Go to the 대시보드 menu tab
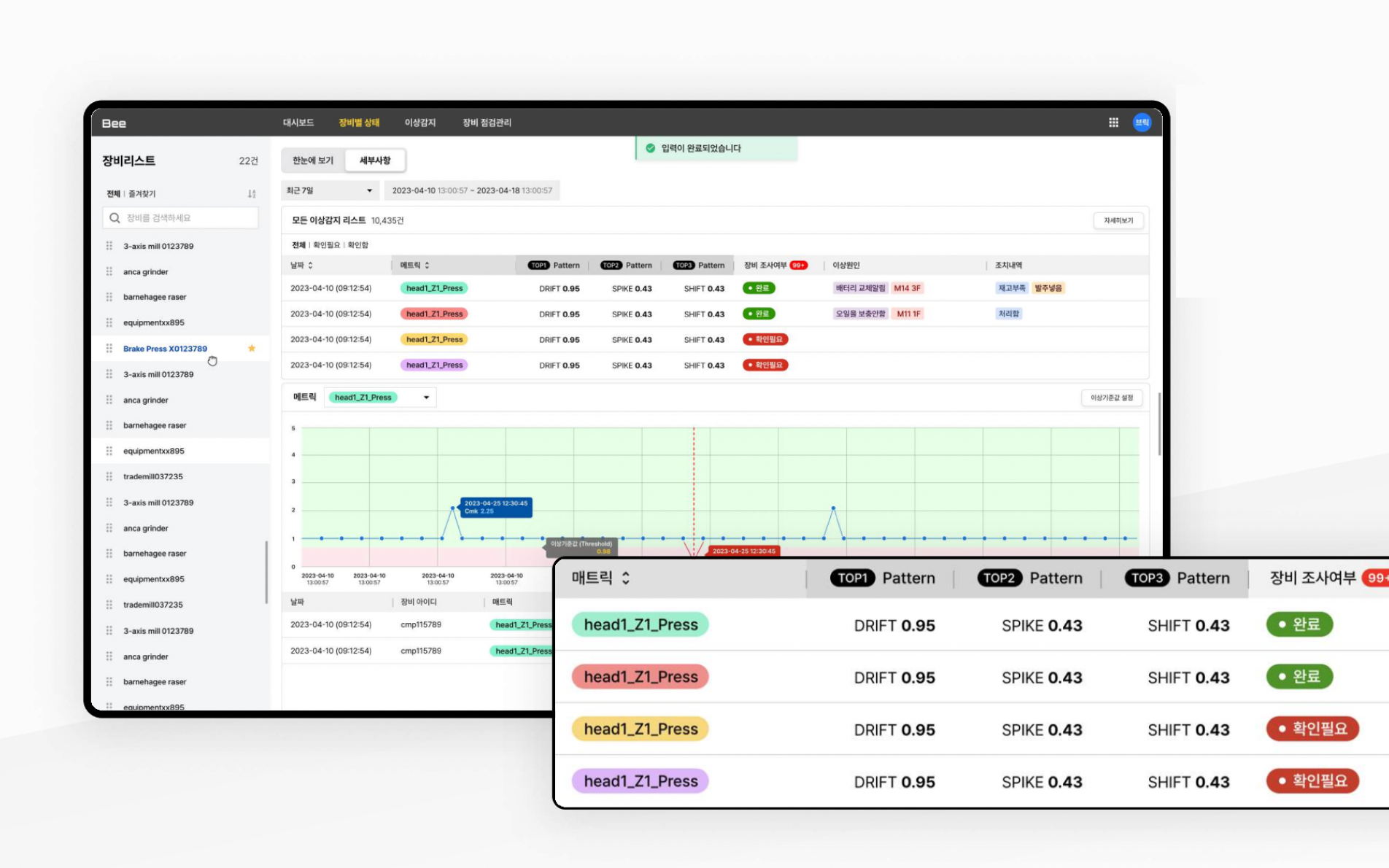The width and height of the screenshot is (1389, 868). click(x=298, y=123)
